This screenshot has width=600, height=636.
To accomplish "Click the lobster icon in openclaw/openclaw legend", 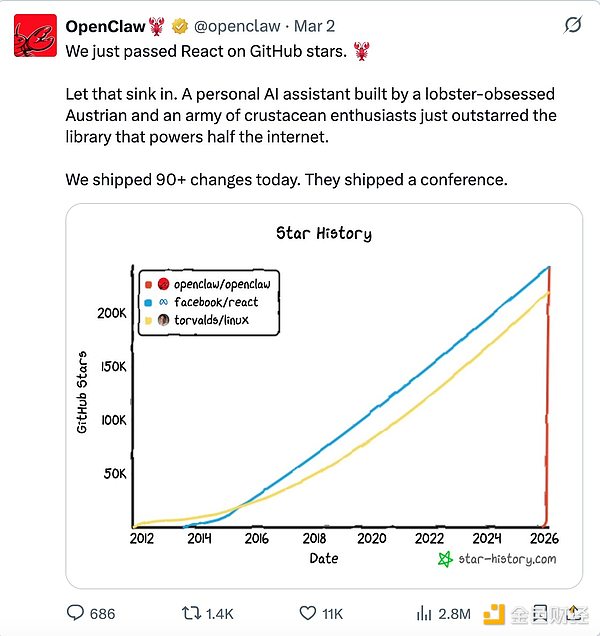I will (x=163, y=285).
